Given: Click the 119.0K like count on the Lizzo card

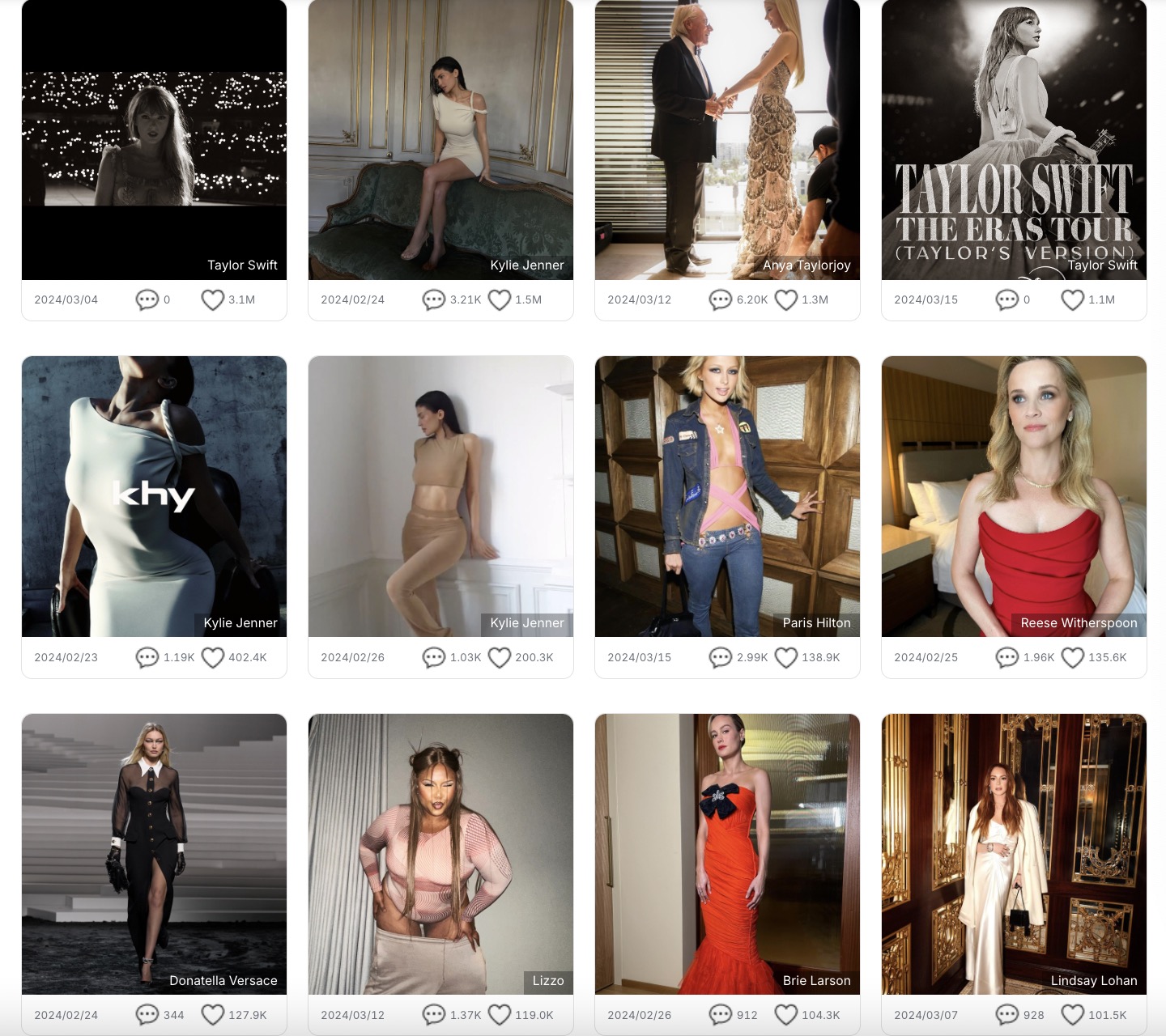Looking at the screenshot, I should [x=534, y=1015].
